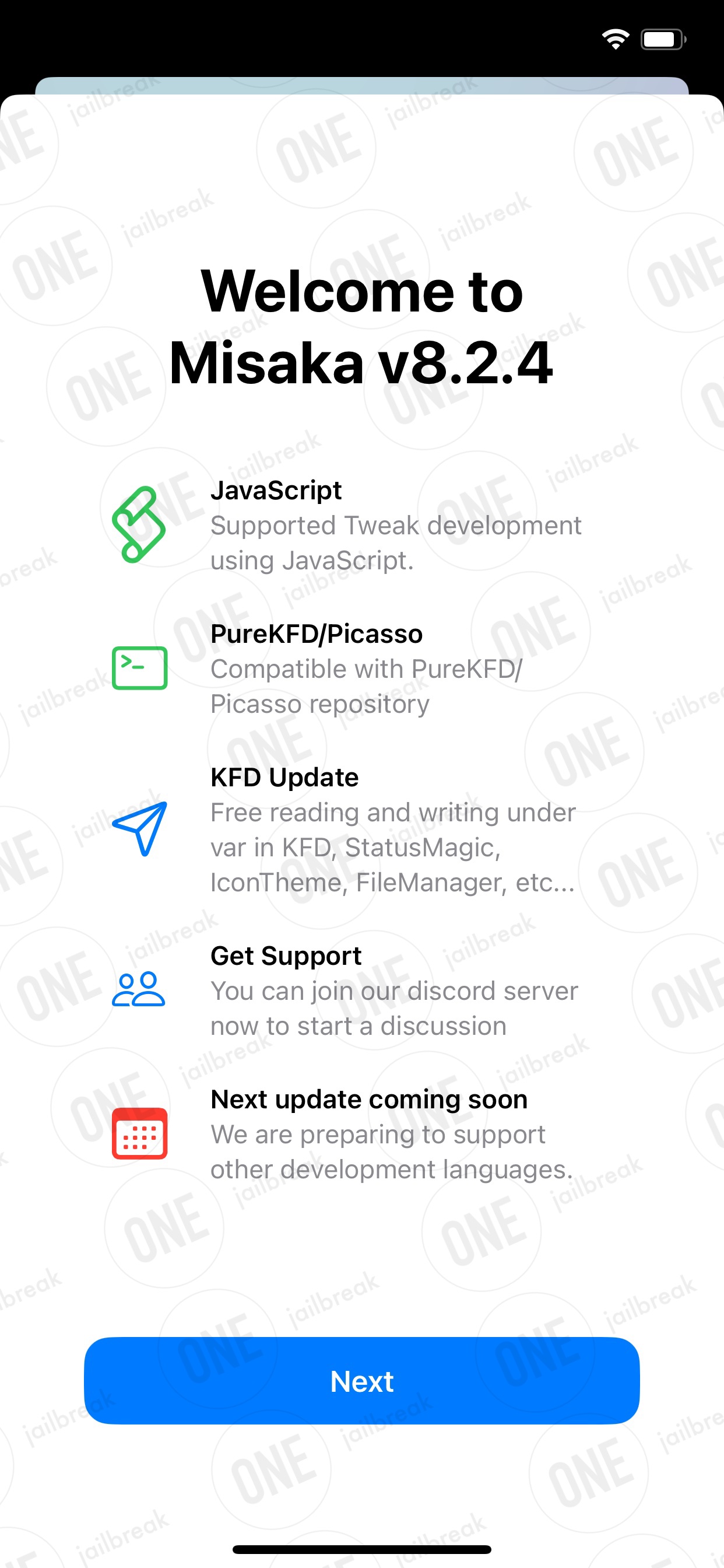Select the Next update coming soon heading
Screen dimensions: 724x1568
pos(370,1100)
